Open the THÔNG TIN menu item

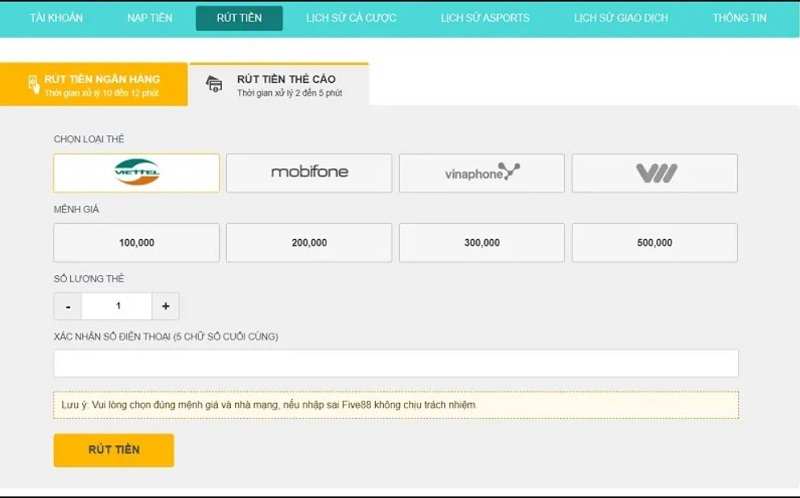click(739, 18)
